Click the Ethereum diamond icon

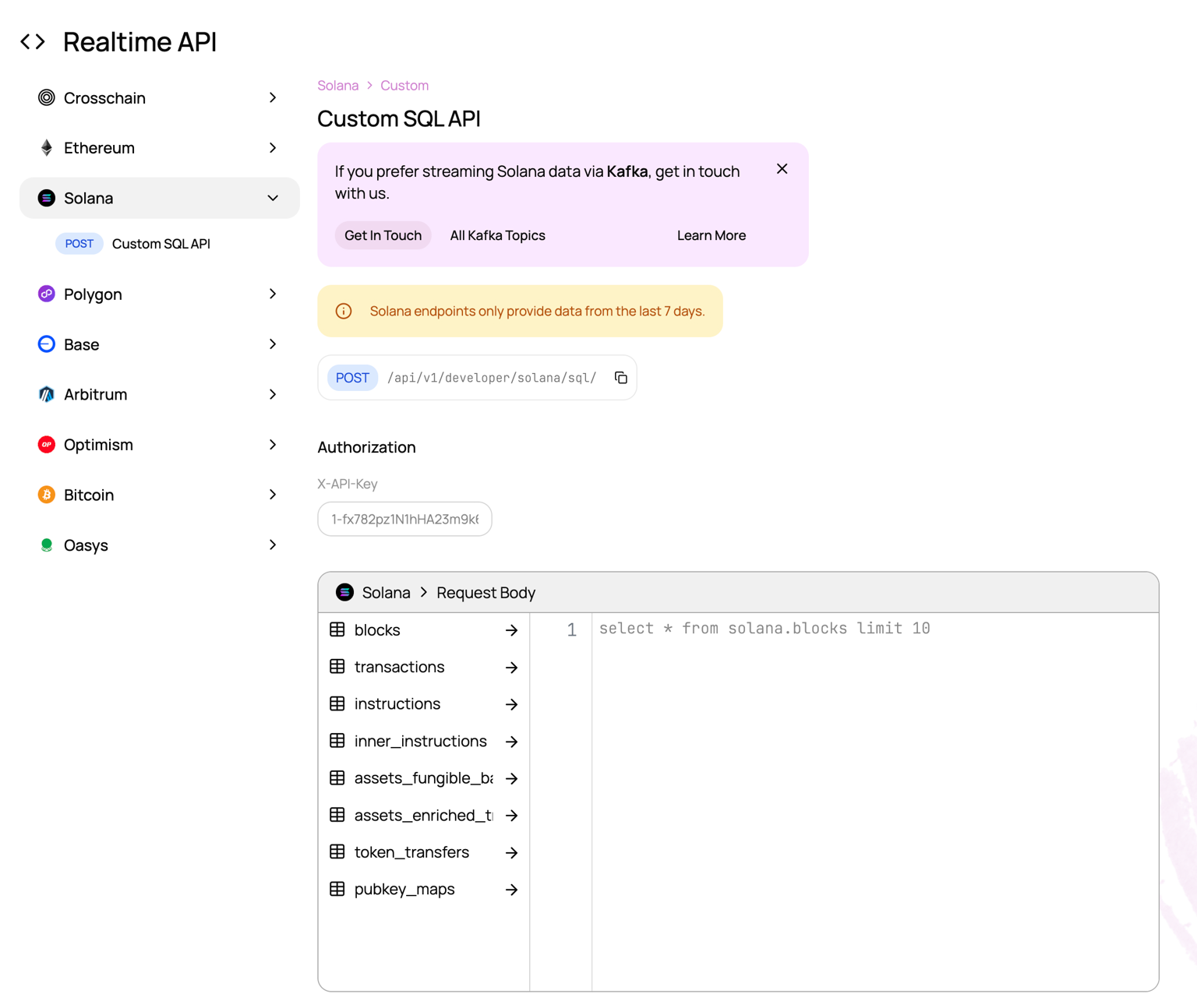click(47, 148)
